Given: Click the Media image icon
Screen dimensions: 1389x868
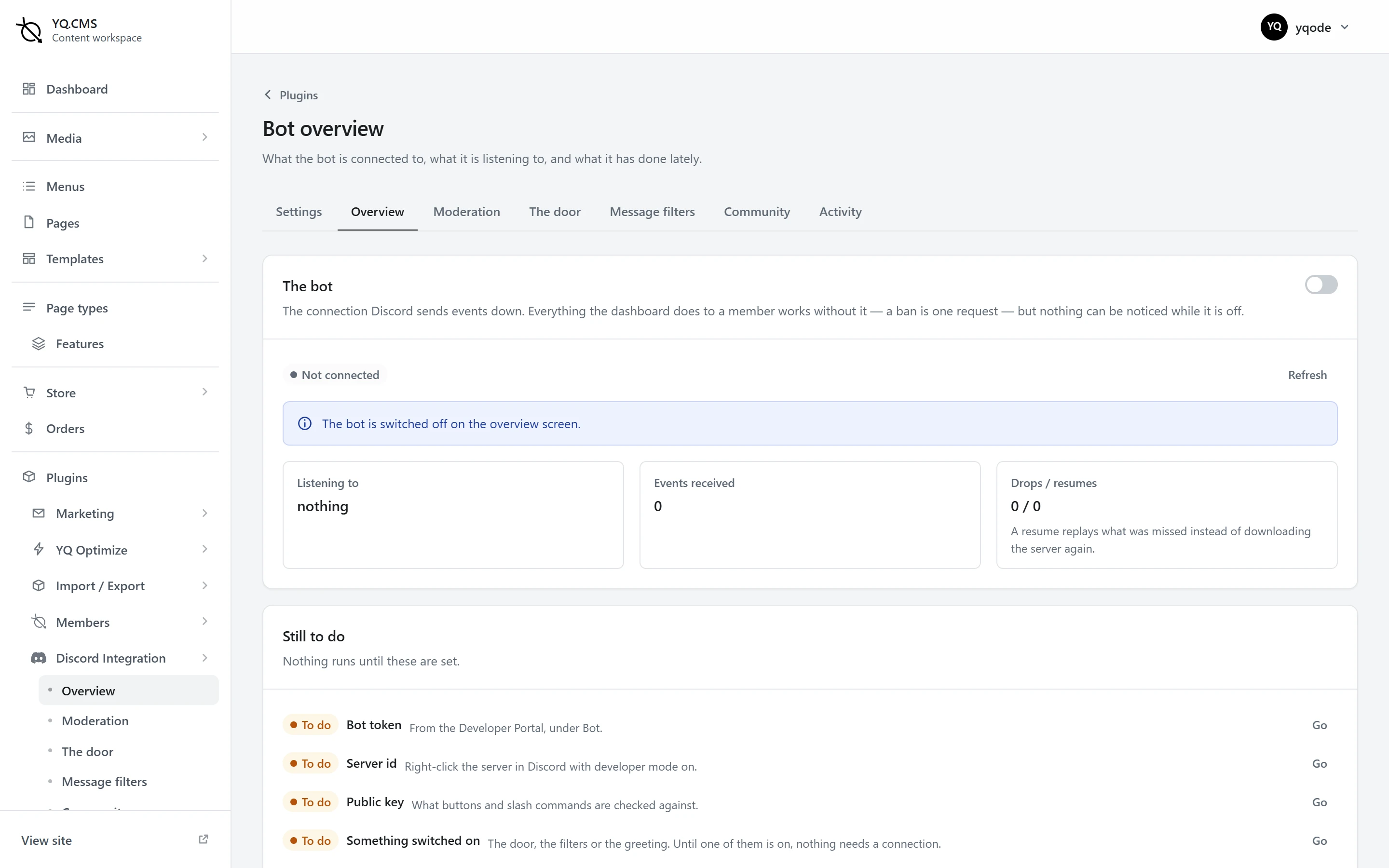Looking at the screenshot, I should coord(29,137).
